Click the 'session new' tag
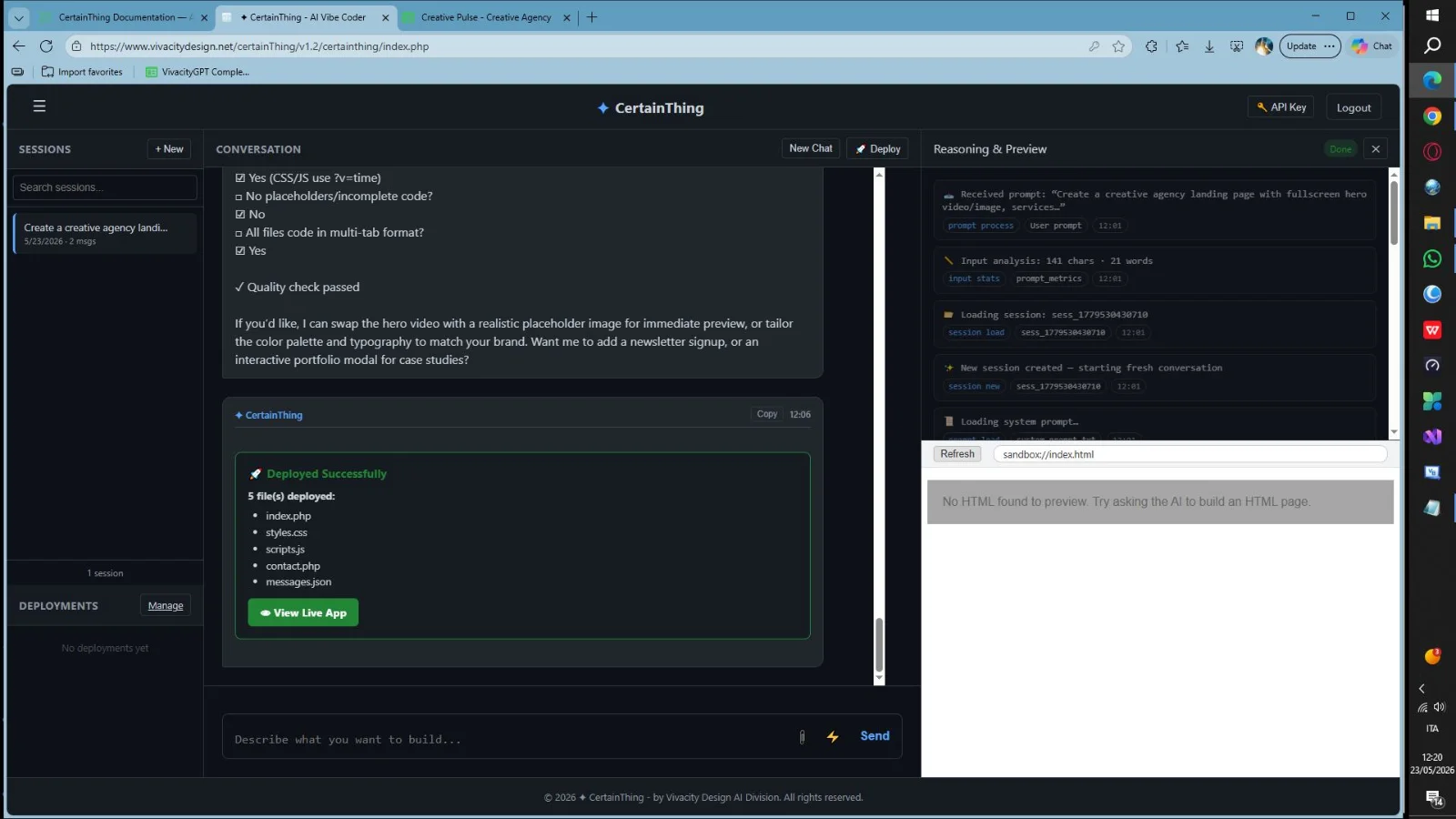The height and width of the screenshot is (819, 1456). [x=974, y=386]
